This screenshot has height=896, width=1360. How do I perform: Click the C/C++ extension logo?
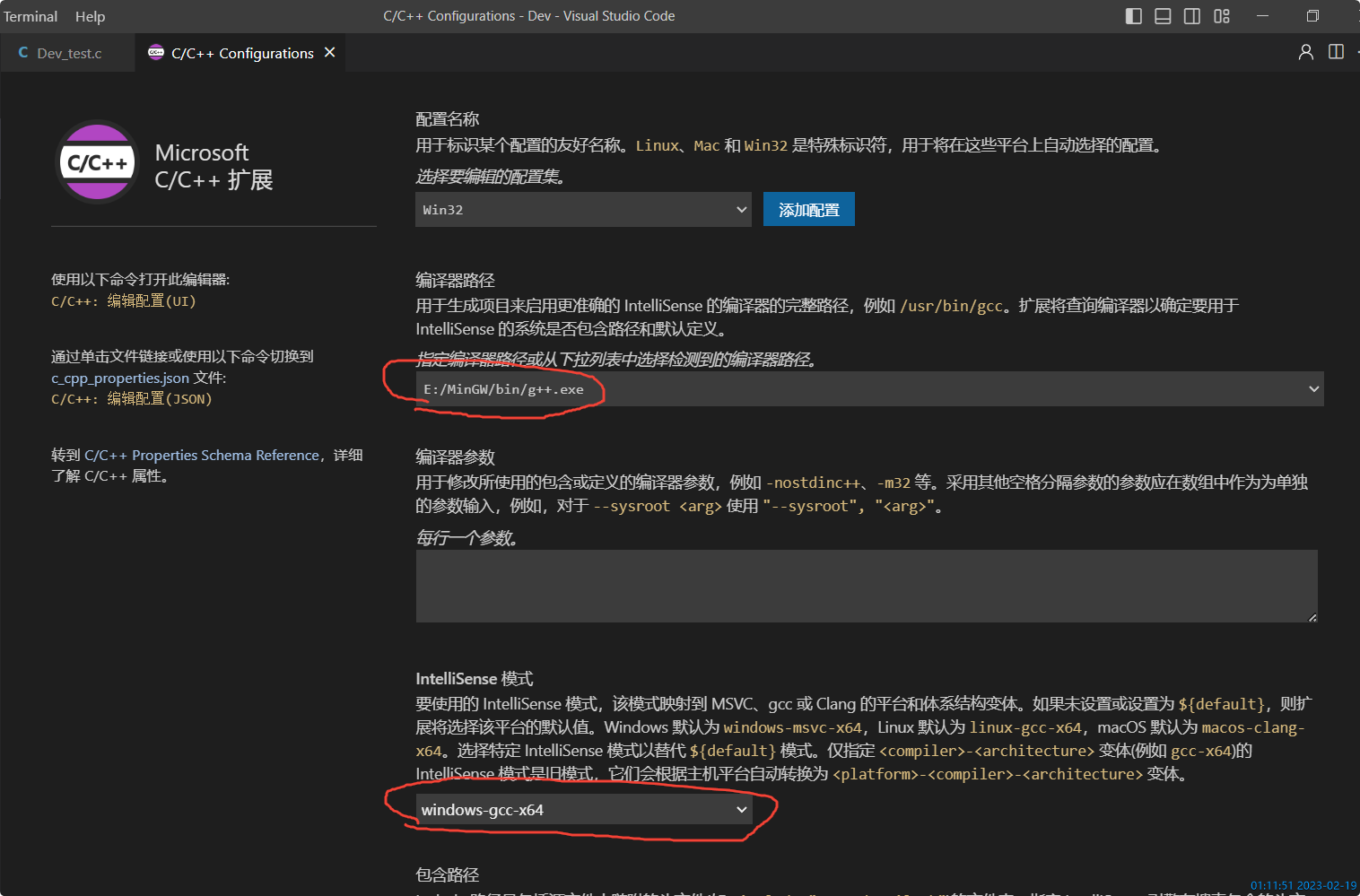tap(97, 162)
